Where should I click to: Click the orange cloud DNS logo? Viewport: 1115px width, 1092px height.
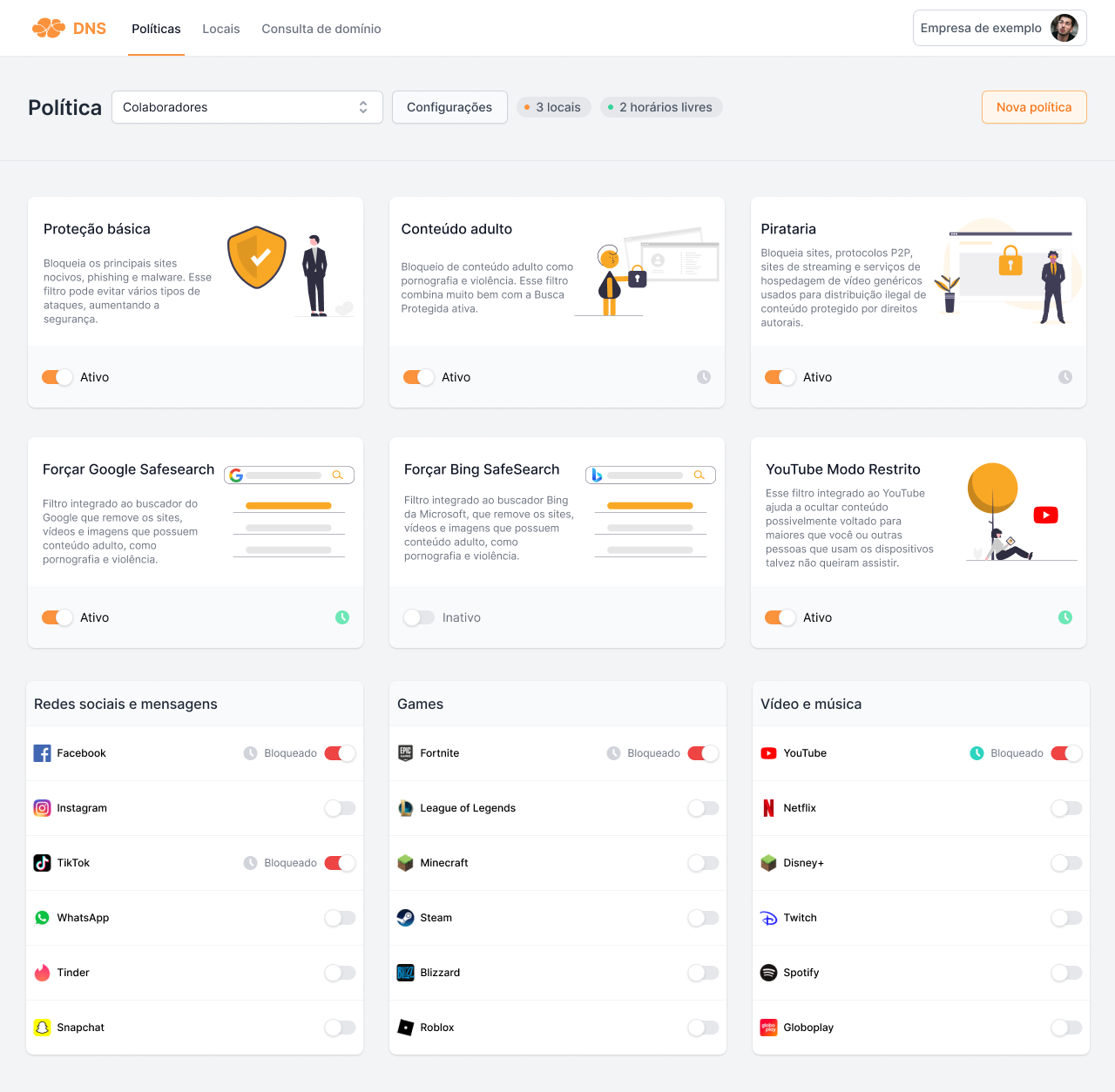(x=69, y=28)
